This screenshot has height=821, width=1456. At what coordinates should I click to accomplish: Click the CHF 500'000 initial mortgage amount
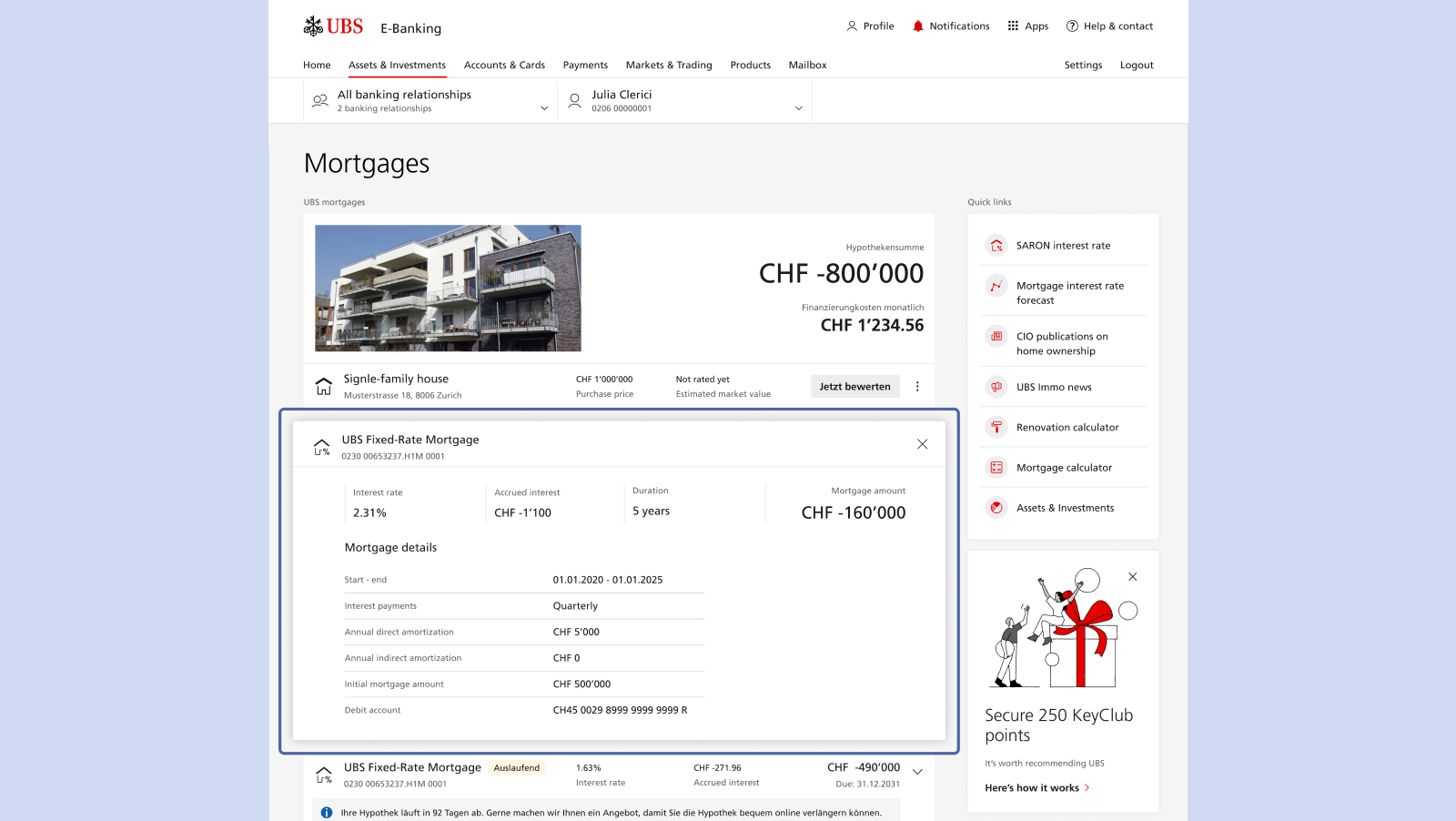pyautogui.click(x=581, y=684)
